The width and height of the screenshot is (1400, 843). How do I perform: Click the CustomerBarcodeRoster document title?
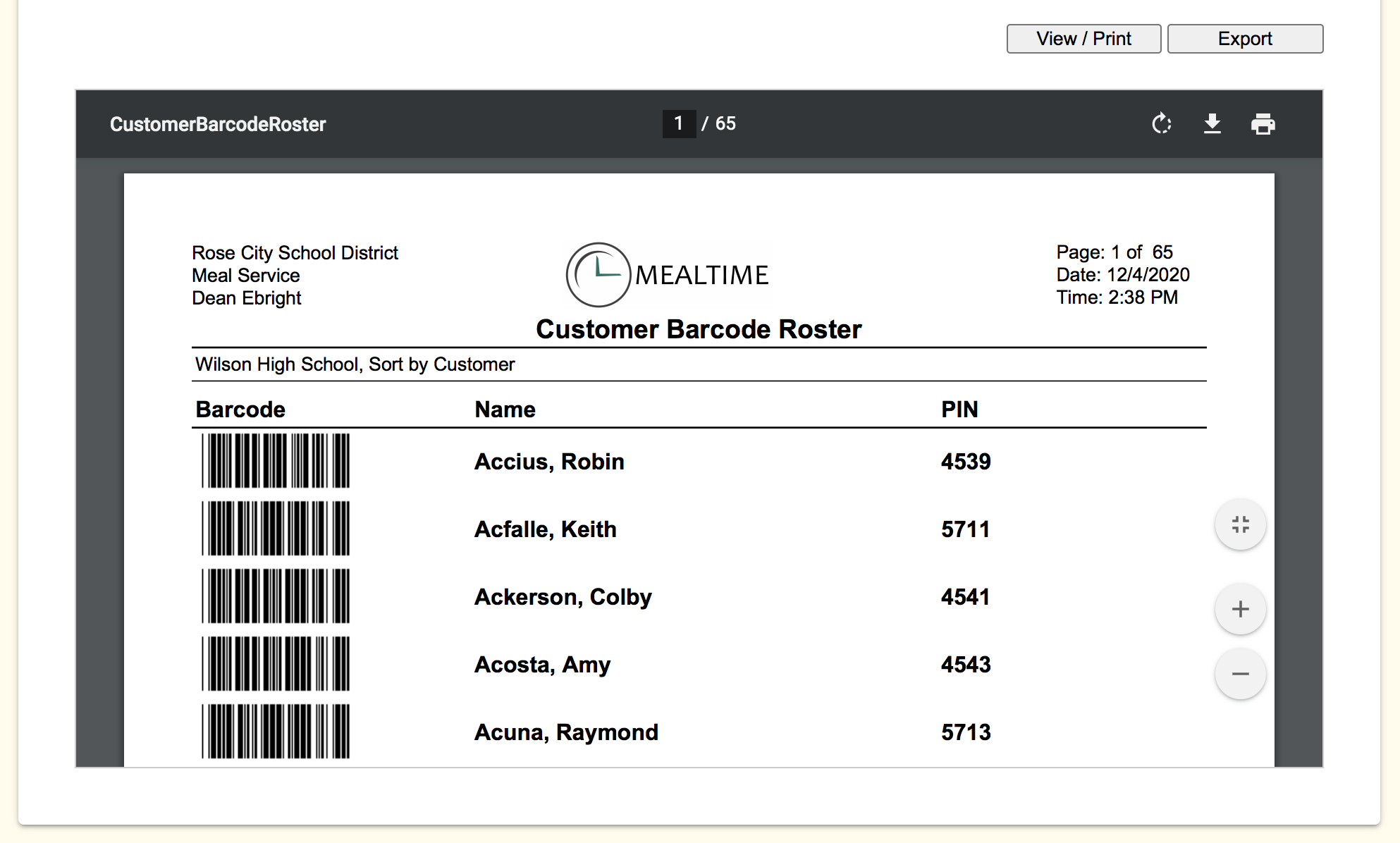tap(218, 125)
